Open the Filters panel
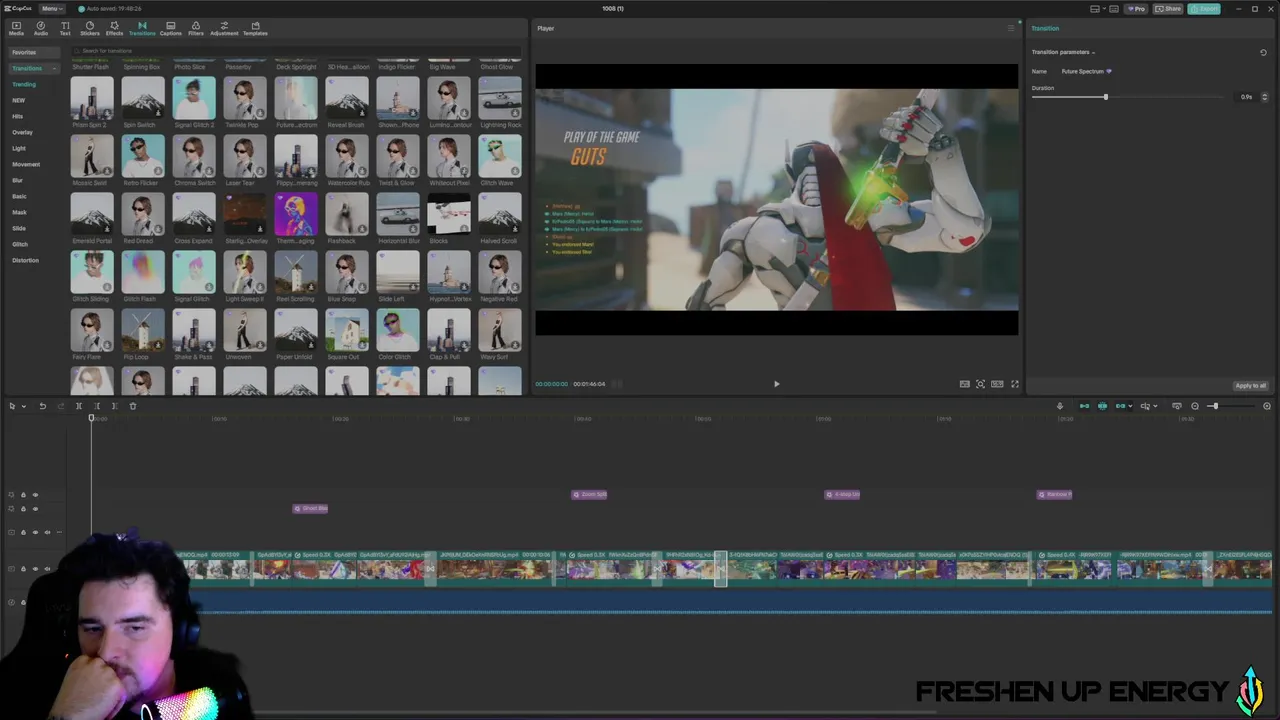 point(196,28)
